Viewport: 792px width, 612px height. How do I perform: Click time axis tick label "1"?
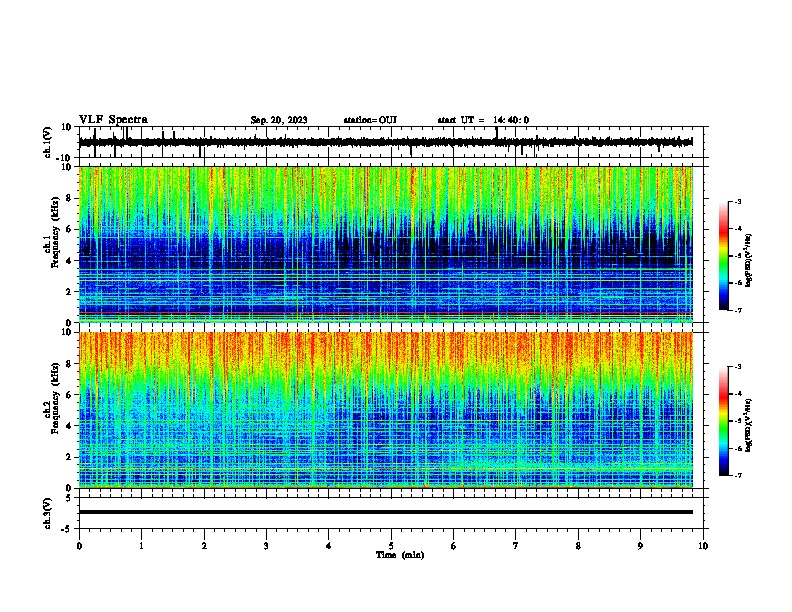click(141, 546)
